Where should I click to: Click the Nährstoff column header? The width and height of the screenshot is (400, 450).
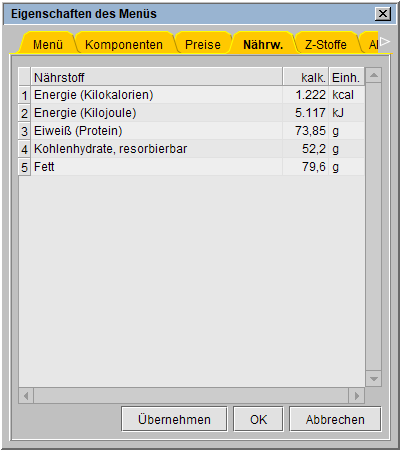point(157,77)
